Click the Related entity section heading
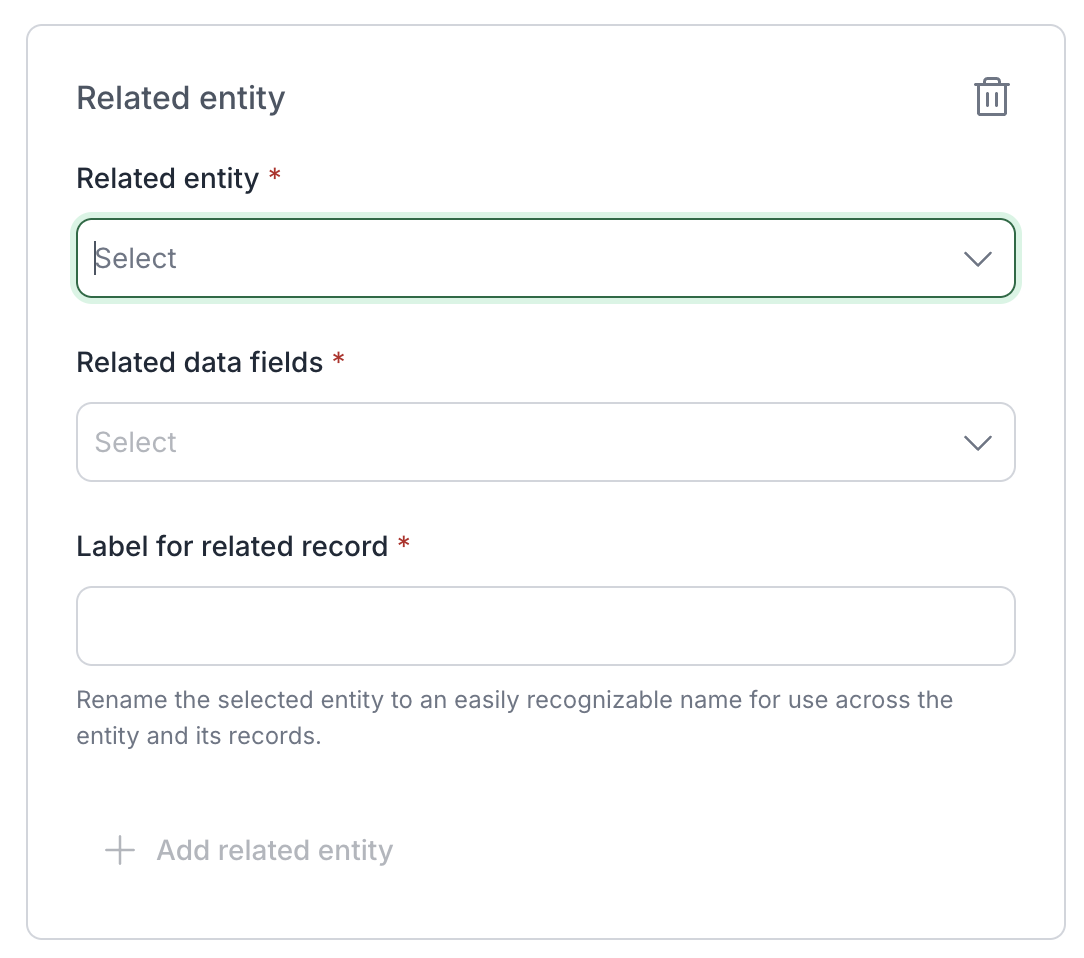1084x958 pixels. [181, 98]
